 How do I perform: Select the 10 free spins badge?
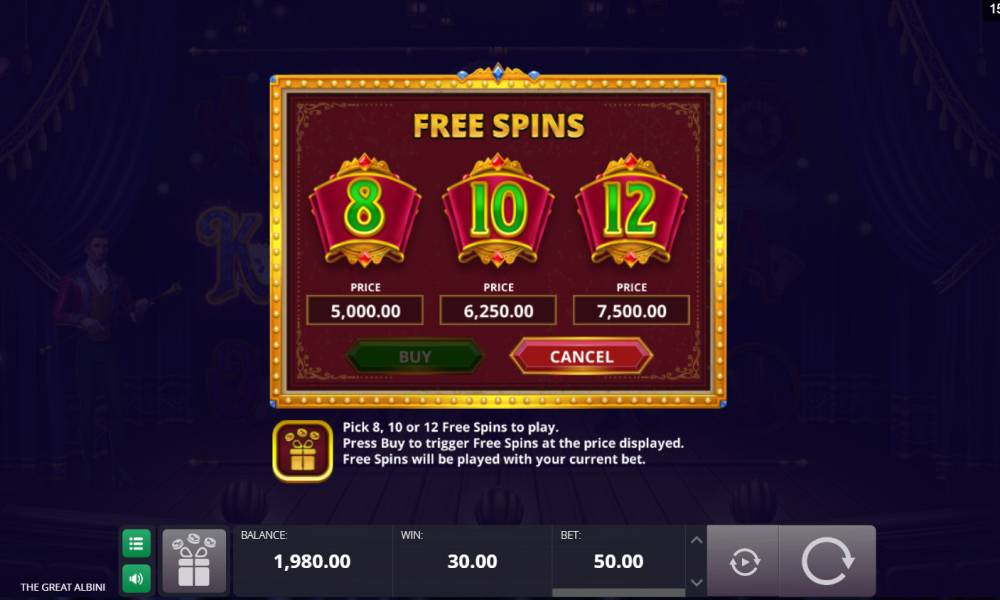498,210
